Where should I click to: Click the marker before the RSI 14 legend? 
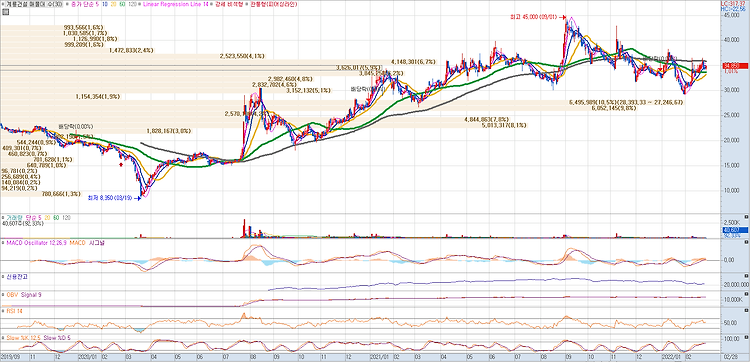pos(2,311)
